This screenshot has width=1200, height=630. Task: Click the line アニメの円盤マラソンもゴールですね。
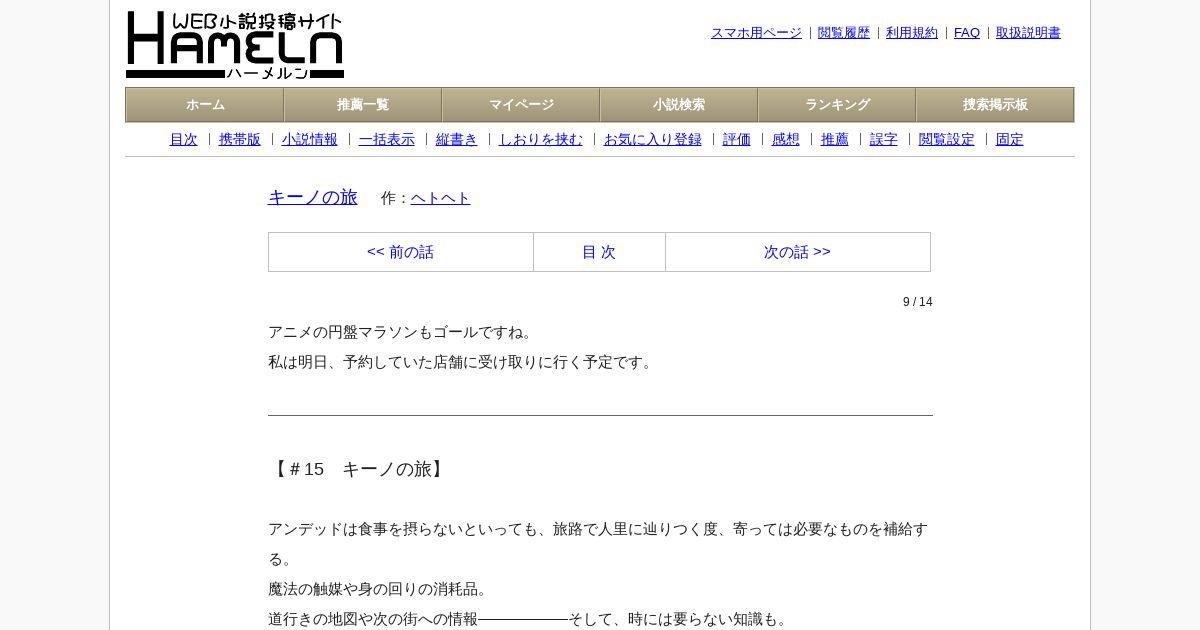click(403, 332)
